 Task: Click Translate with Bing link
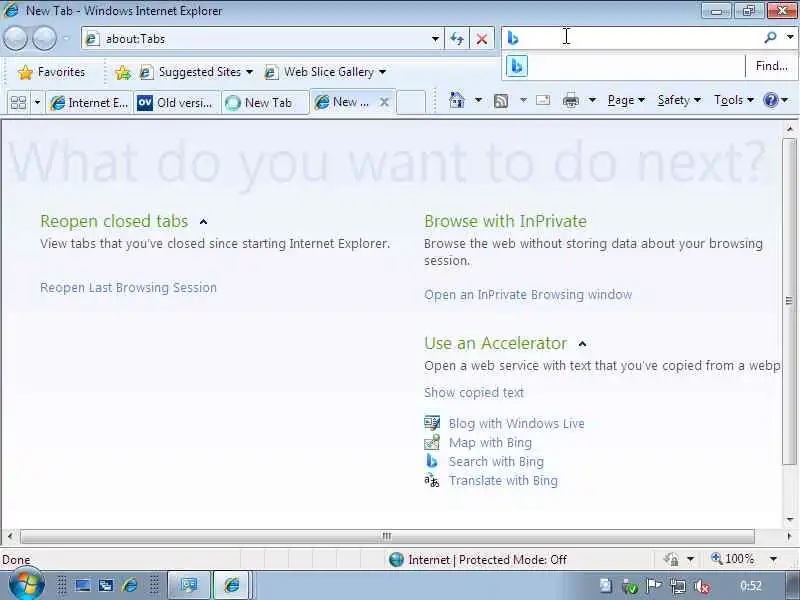(x=503, y=481)
